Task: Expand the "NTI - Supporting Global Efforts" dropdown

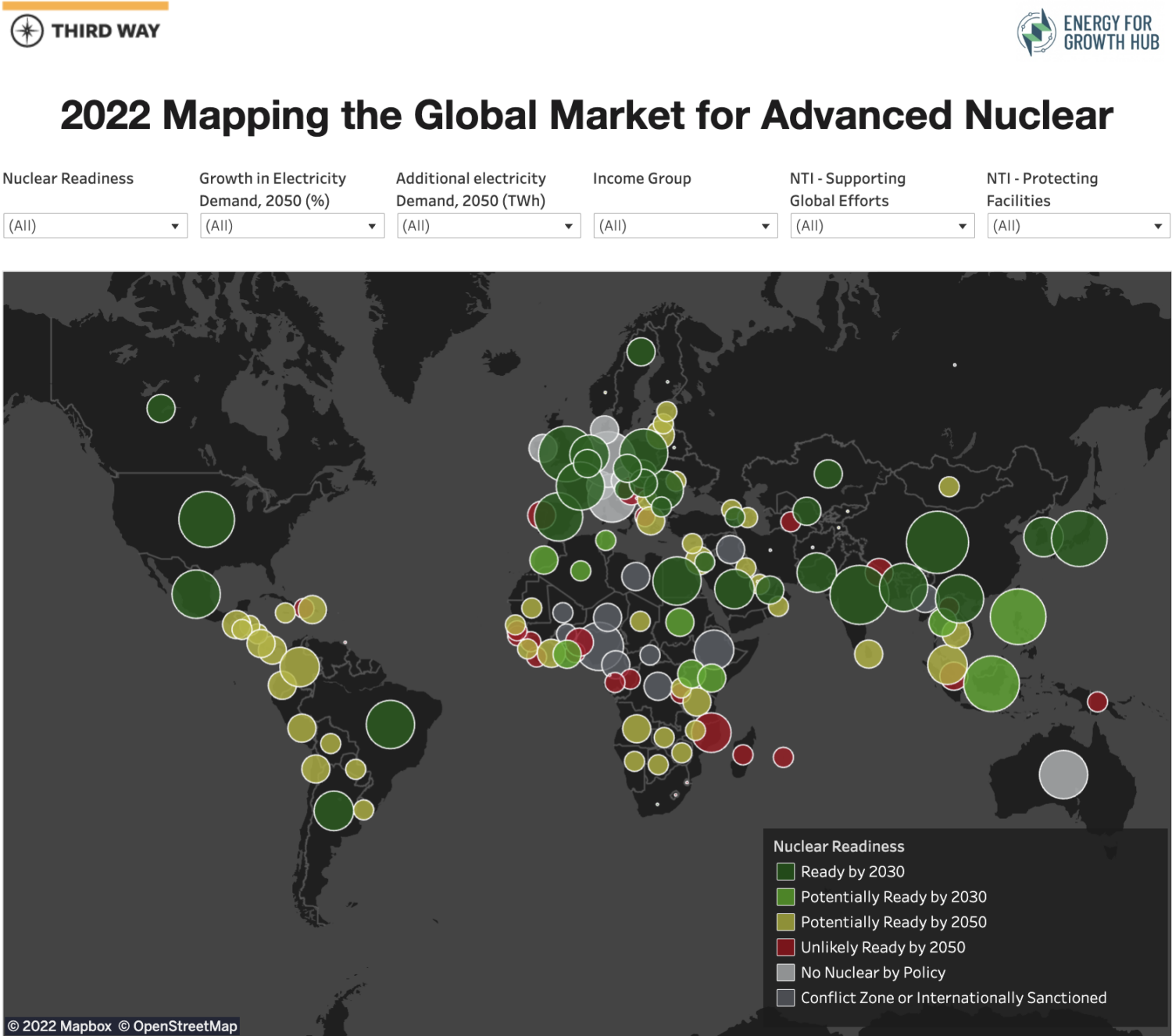Action: point(963,226)
